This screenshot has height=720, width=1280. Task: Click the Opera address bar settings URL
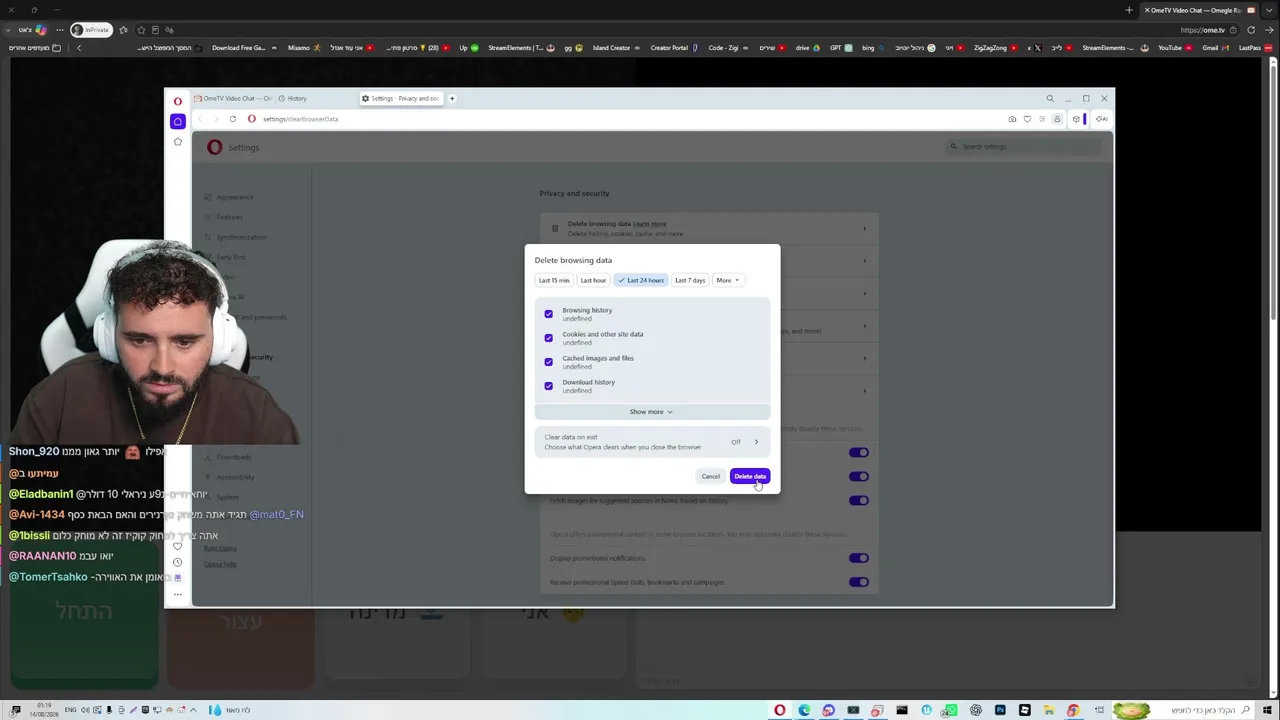point(300,119)
